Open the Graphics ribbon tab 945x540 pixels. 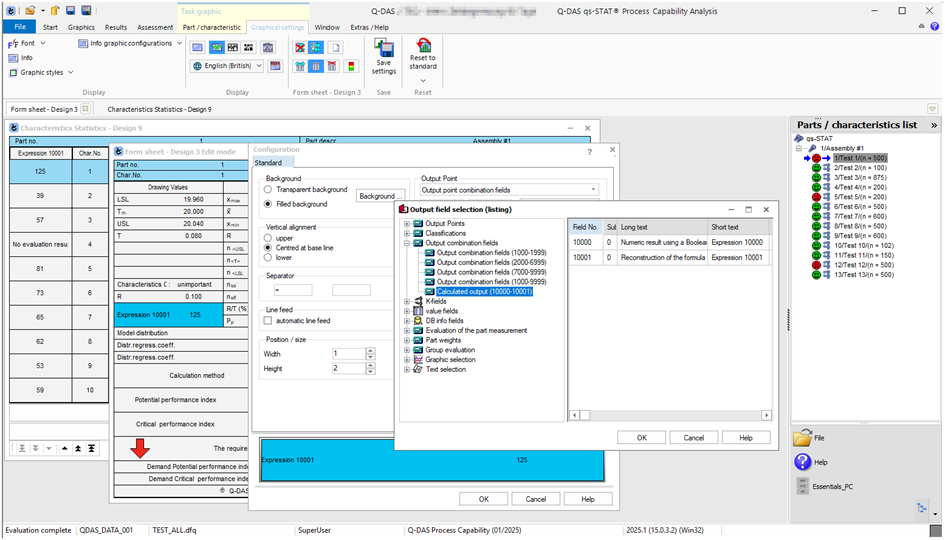[81, 27]
